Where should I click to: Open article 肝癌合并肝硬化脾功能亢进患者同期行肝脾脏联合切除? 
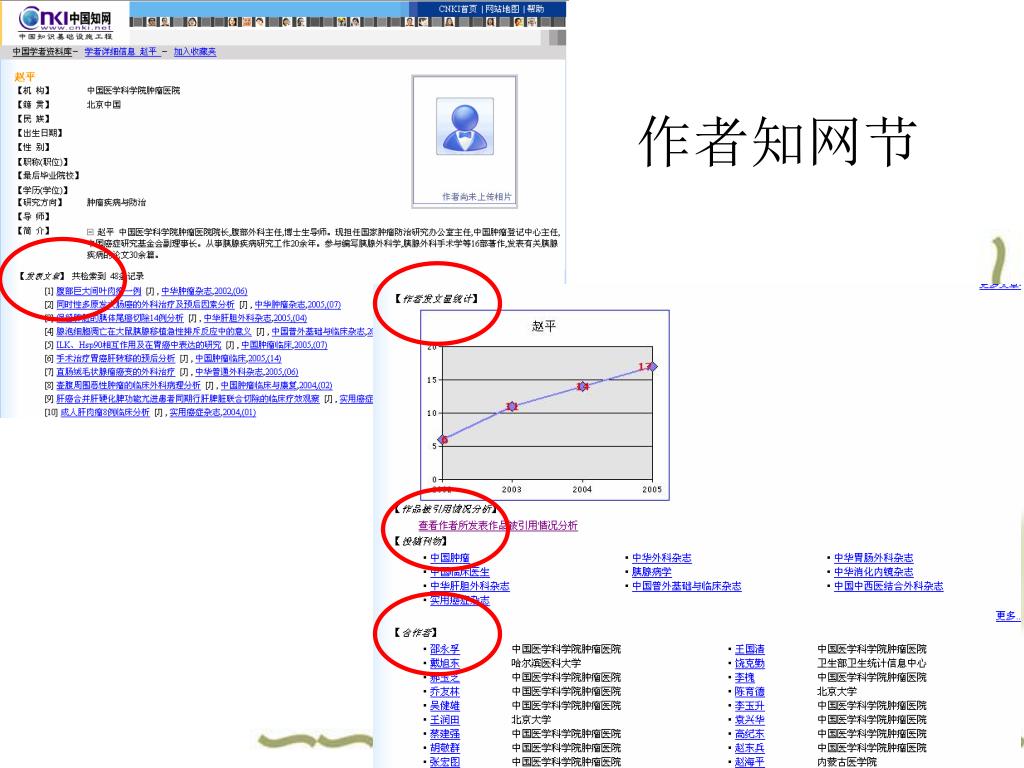pos(187,398)
